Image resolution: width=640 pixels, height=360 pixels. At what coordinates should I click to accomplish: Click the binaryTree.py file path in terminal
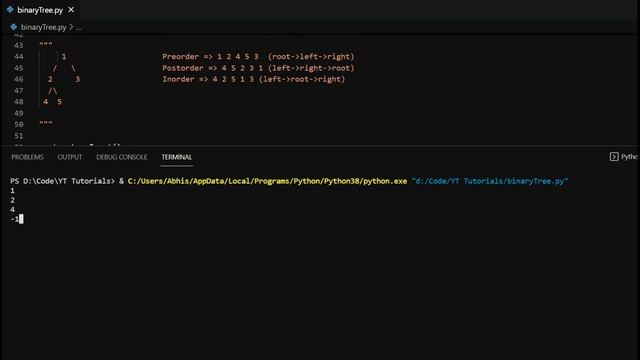pyautogui.click(x=490, y=181)
